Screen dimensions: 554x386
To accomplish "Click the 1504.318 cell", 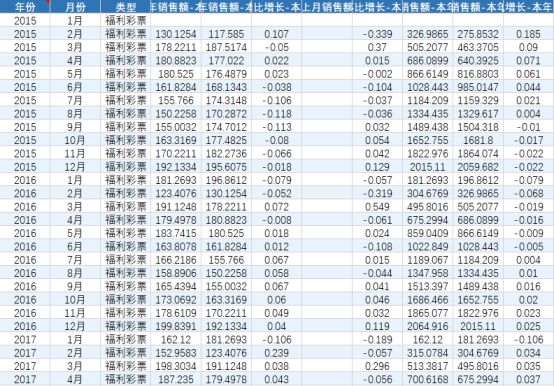I will click(478, 127).
